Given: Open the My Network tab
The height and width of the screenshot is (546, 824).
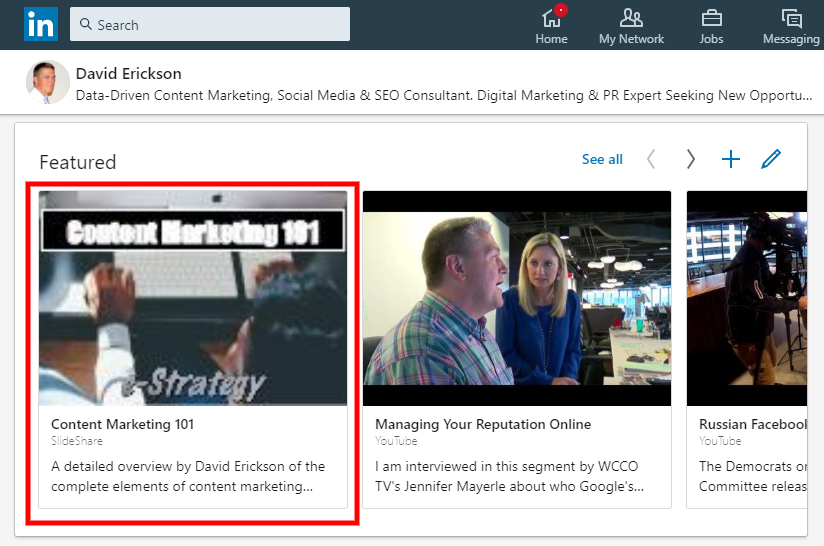Looking at the screenshot, I should [x=631, y=25].
